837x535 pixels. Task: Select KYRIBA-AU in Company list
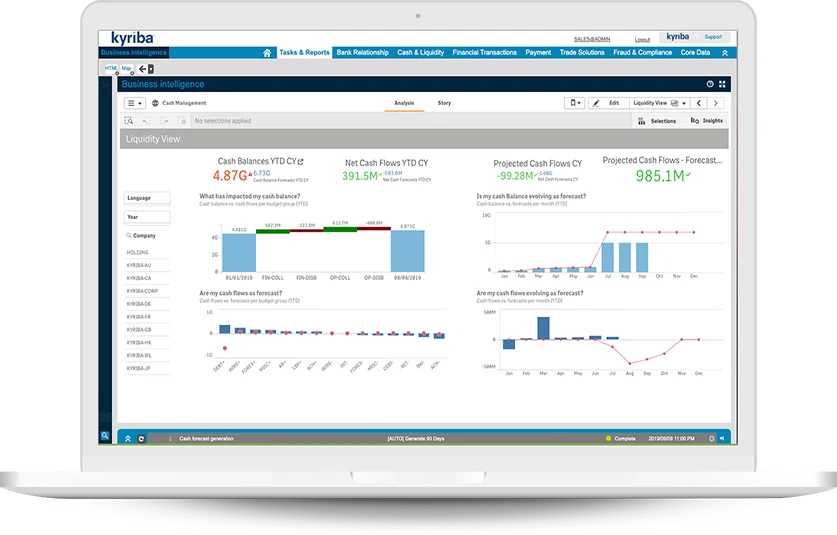146,265
